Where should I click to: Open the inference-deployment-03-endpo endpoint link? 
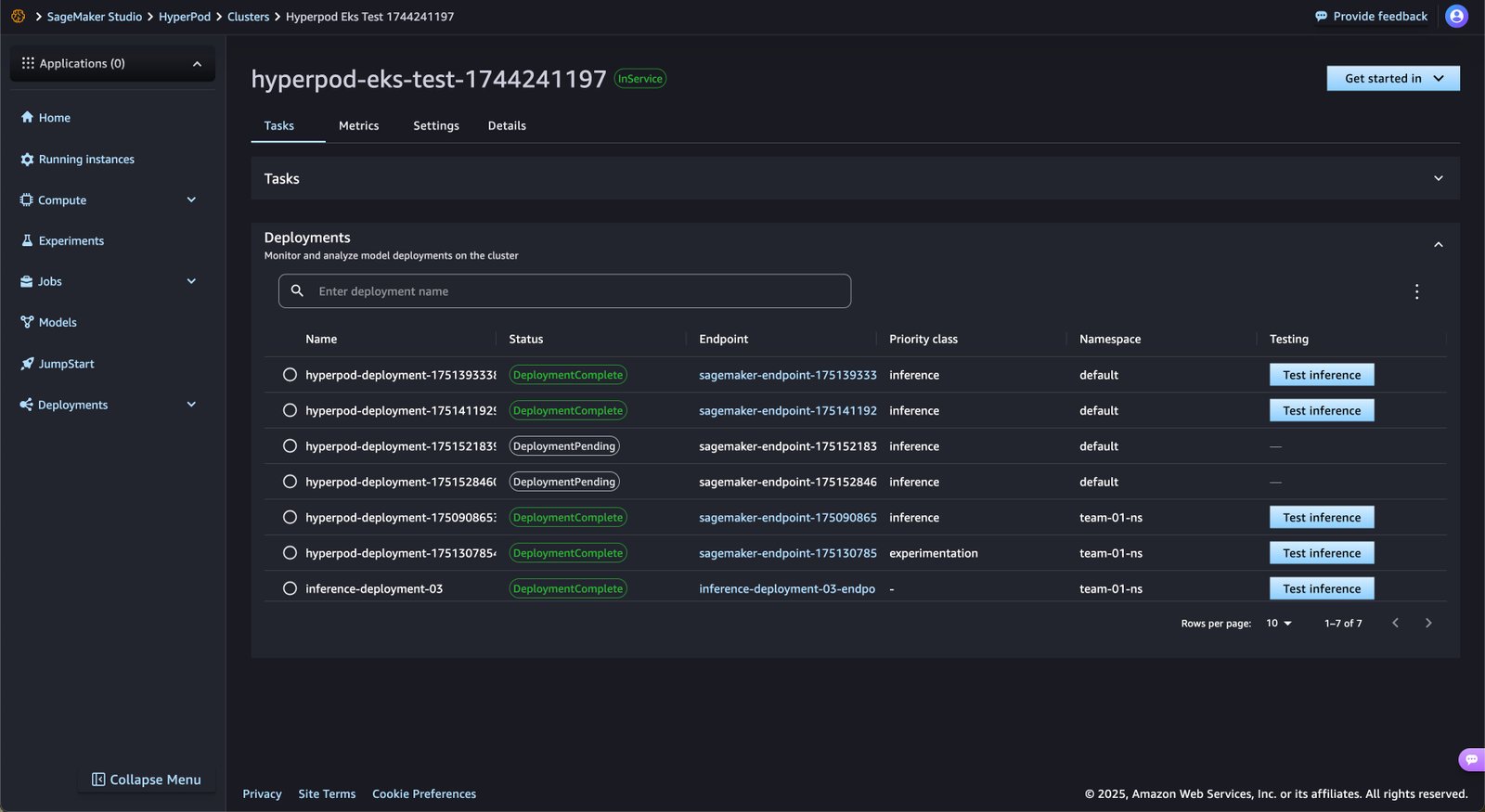[787, 588]
